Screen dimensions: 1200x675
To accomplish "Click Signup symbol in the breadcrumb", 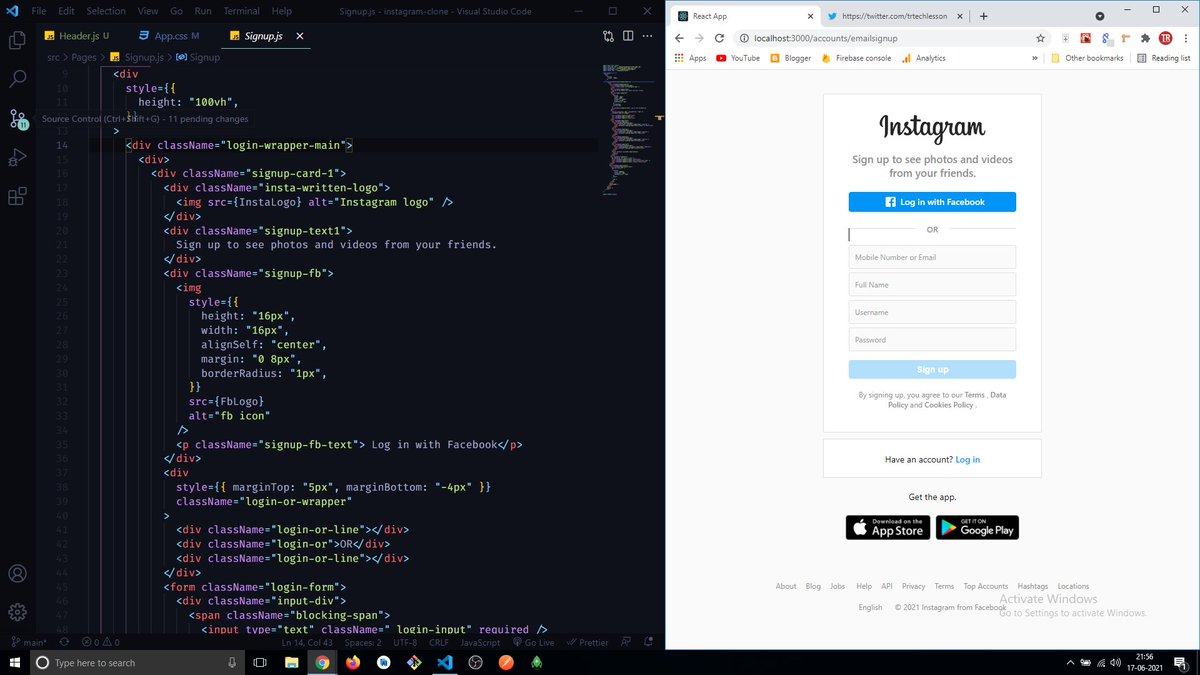I will pyautogui.click(x=197, y=58).
